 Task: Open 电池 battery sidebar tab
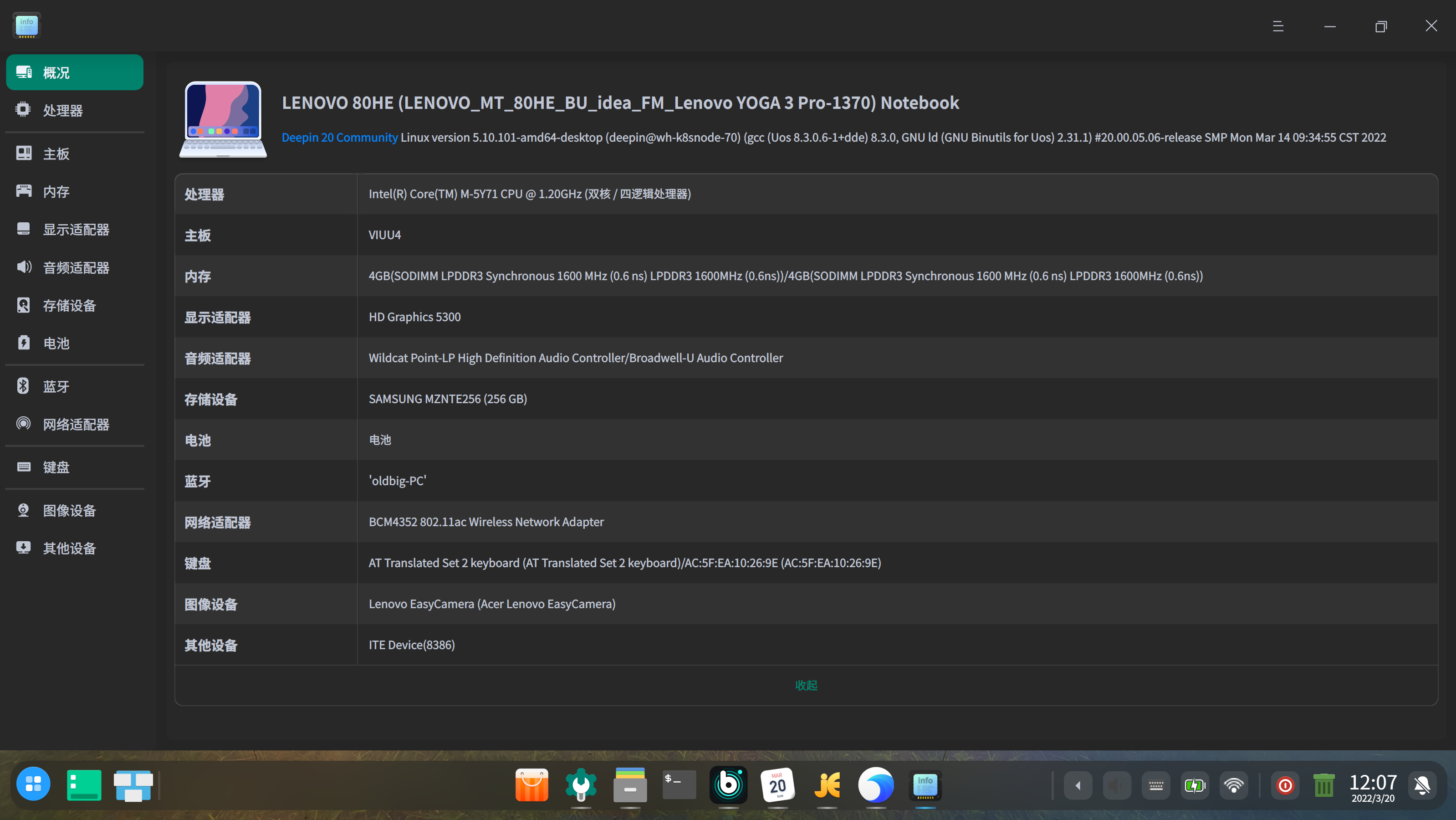56,343
